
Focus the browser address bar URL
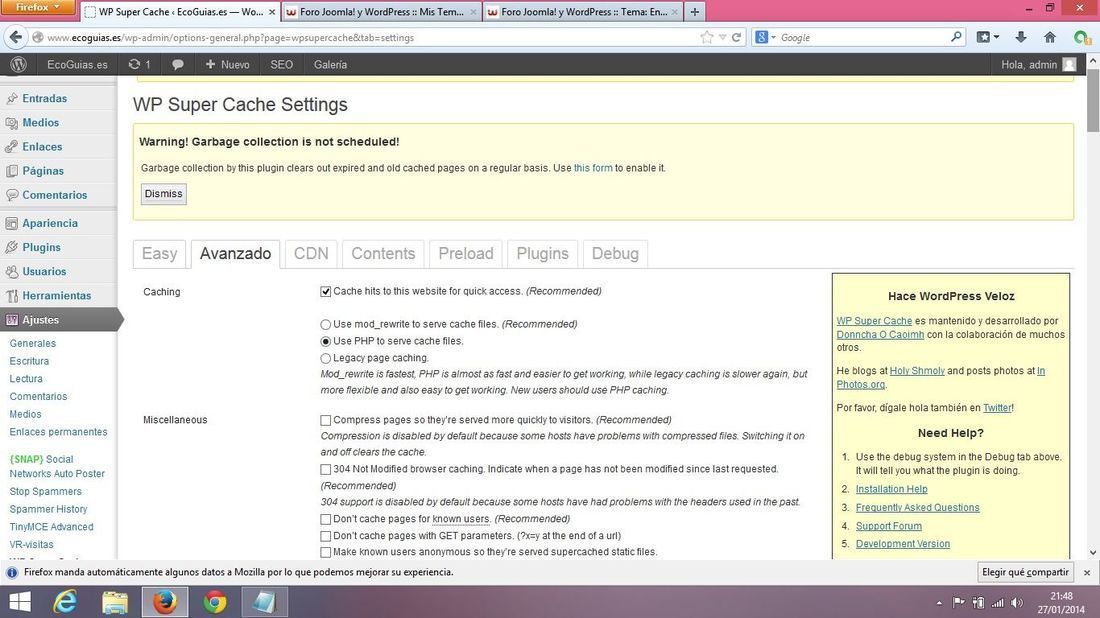(372, 38)
